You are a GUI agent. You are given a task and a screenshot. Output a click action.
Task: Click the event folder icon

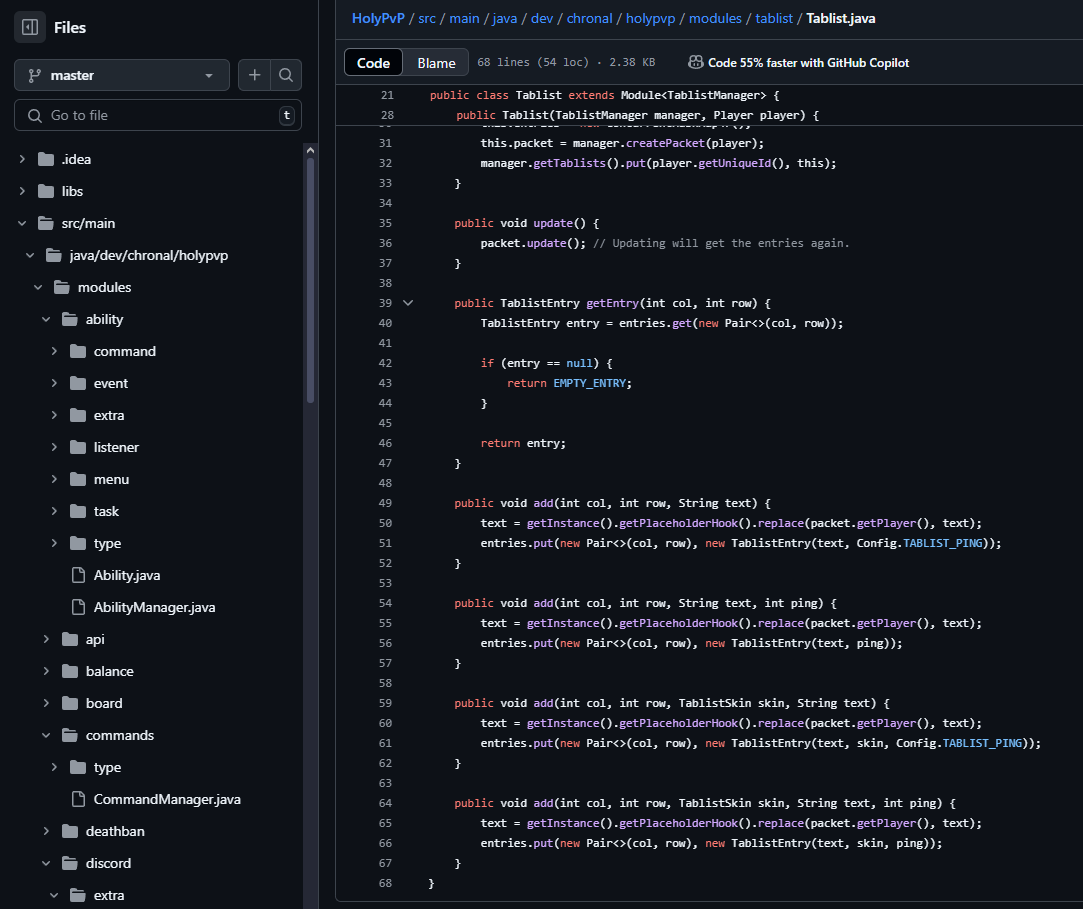(x=78, y=383)
